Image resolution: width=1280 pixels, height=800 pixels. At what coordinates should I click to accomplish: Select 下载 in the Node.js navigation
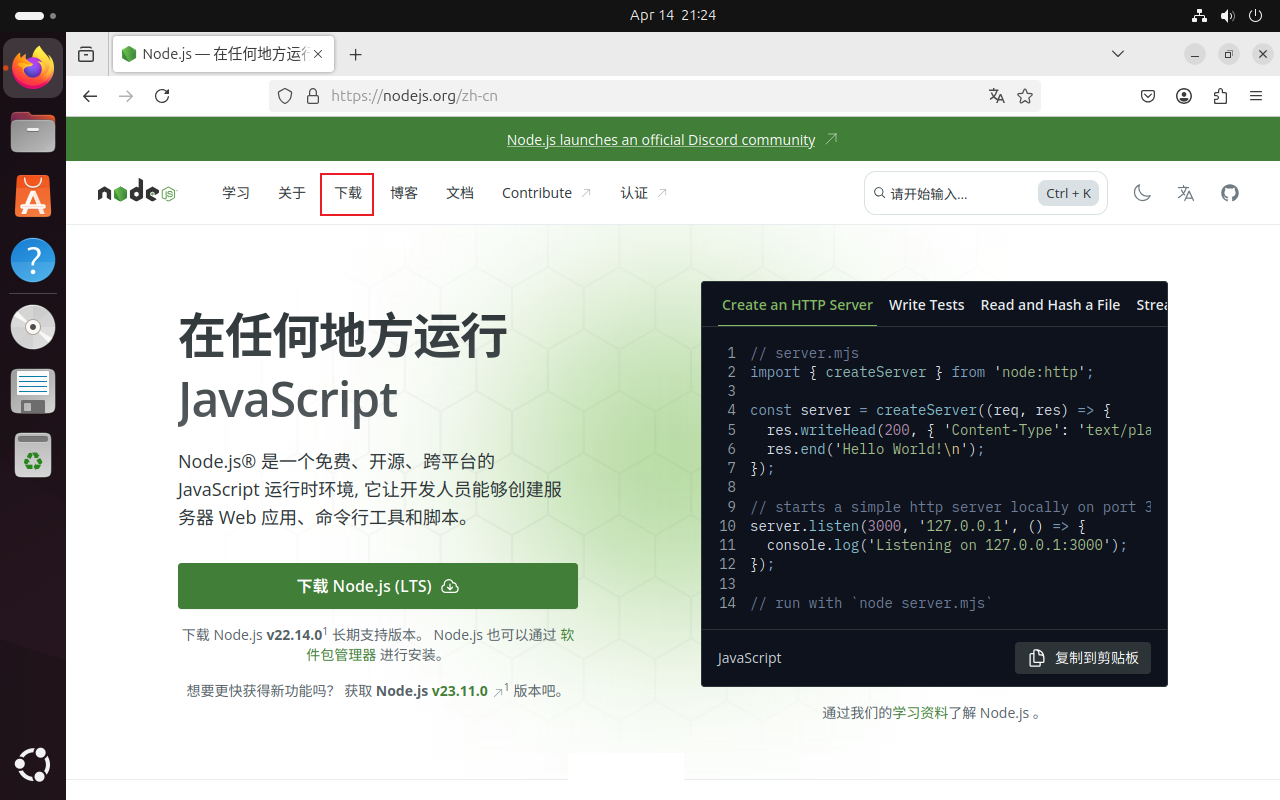tap(346, 193)
